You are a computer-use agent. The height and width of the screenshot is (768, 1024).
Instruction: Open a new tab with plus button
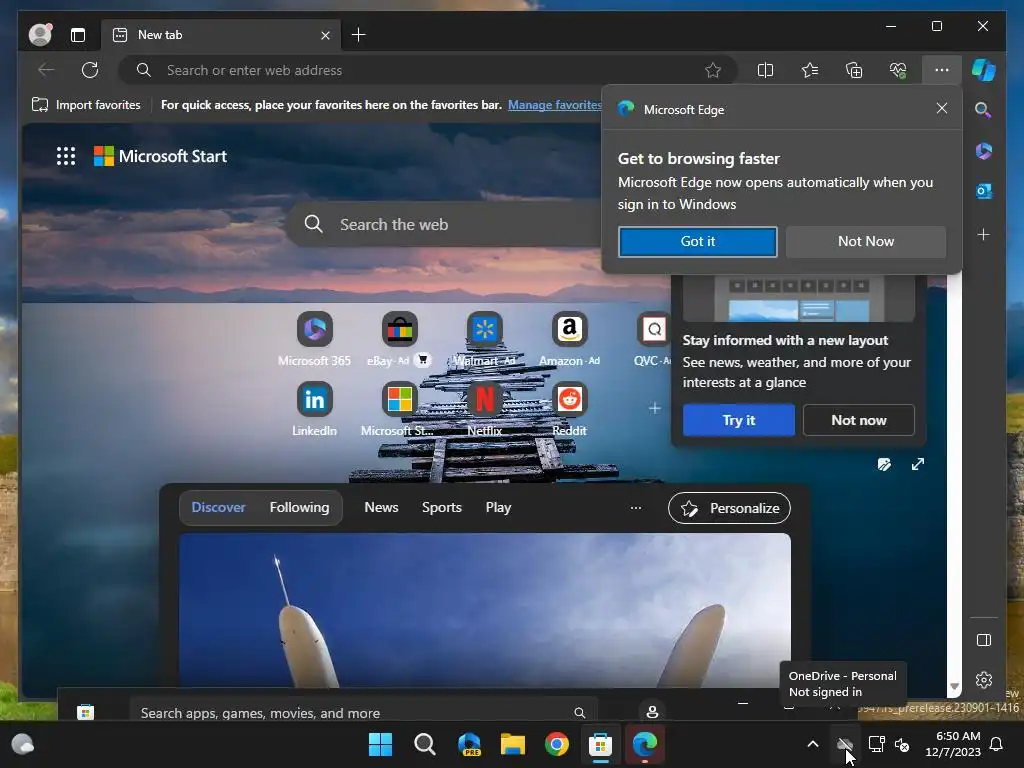pos(359,35)
